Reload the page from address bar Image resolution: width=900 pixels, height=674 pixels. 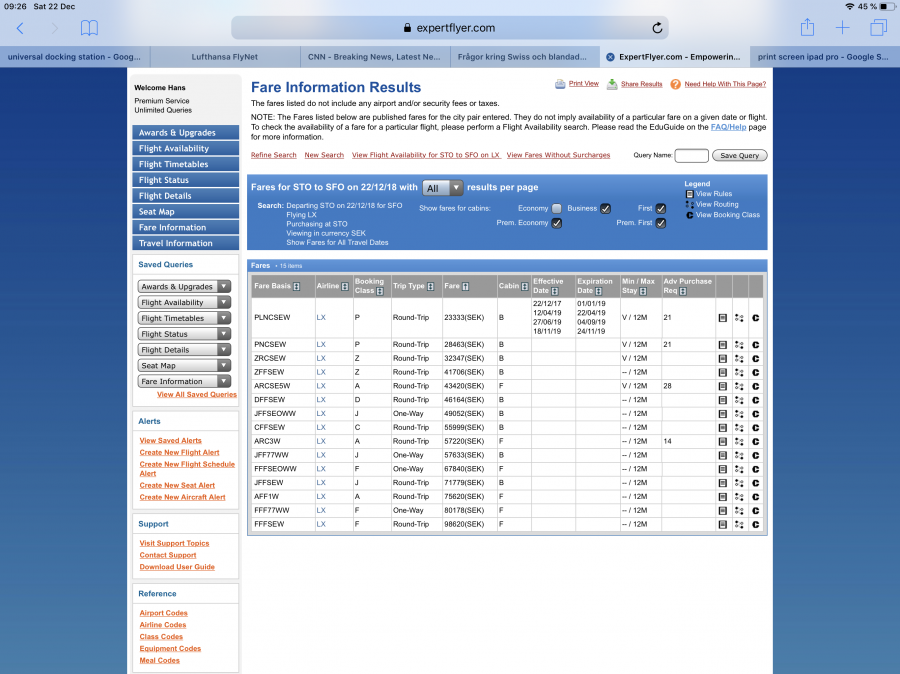(657, 28)
